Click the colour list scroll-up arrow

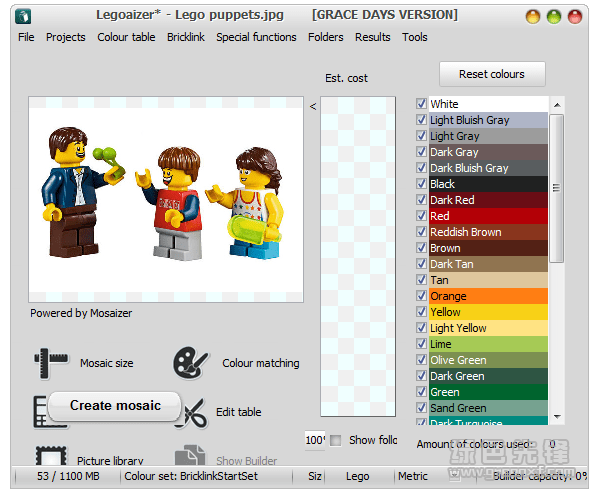[x=557, y=105]
